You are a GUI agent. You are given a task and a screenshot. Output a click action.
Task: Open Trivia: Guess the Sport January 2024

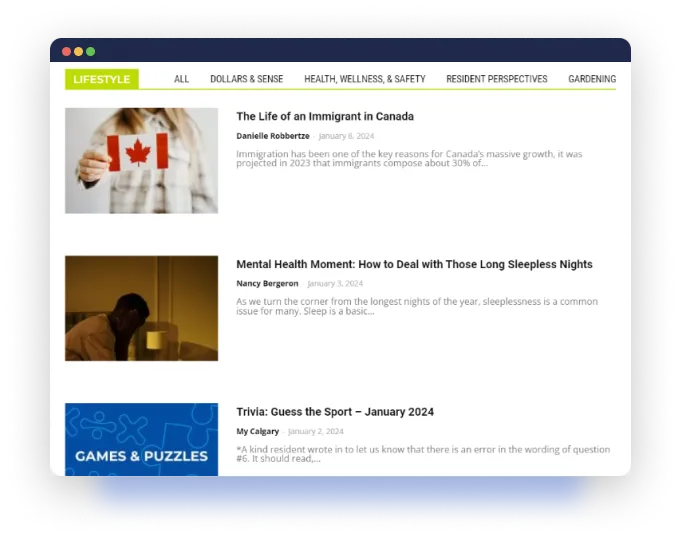[x=335, y=412]
